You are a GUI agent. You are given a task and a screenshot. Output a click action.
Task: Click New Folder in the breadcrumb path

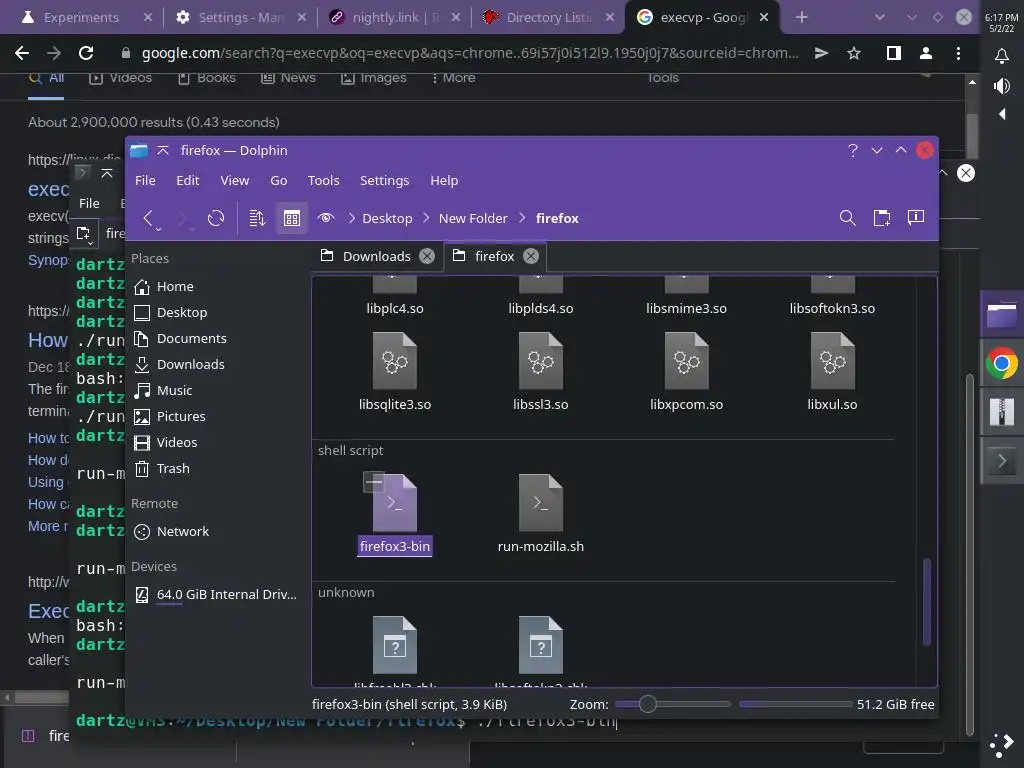(x=473, y=219)
